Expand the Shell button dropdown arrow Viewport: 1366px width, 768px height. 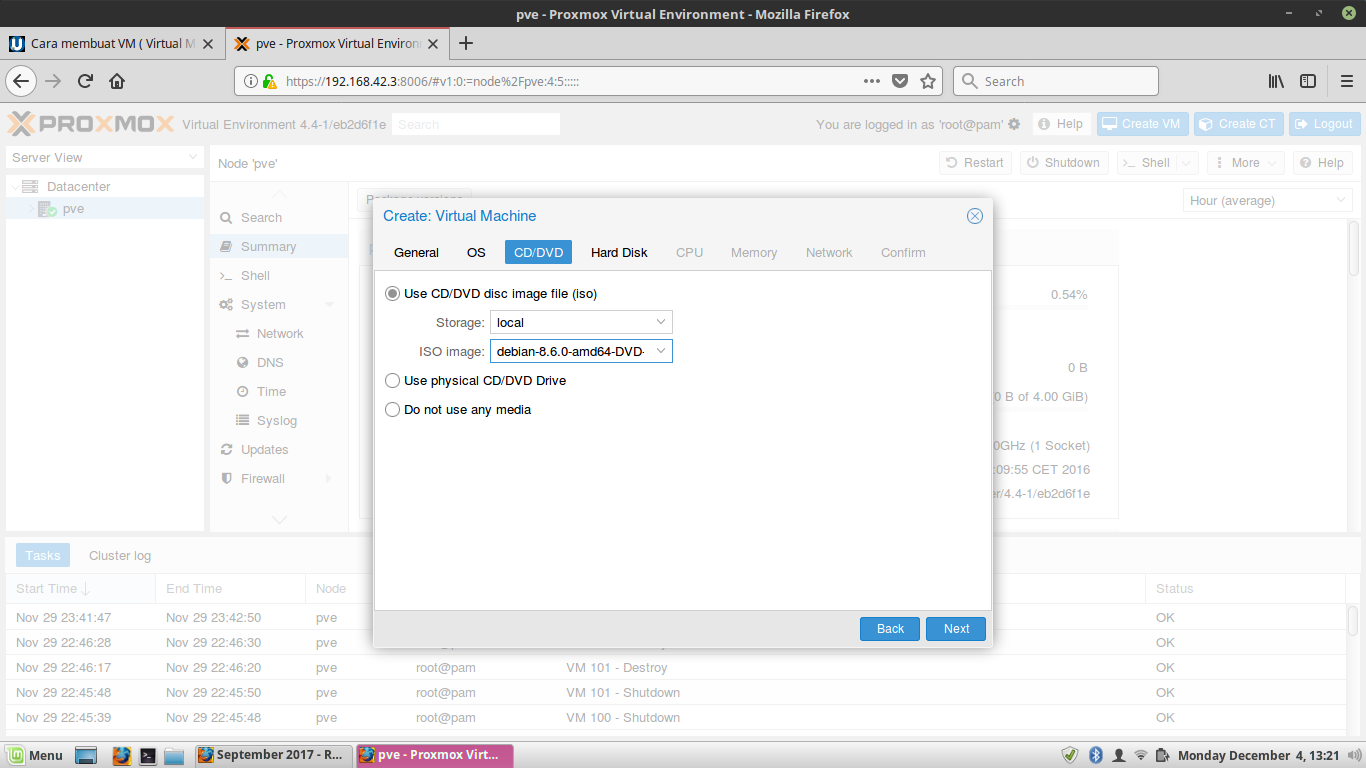click(1186, 162)
